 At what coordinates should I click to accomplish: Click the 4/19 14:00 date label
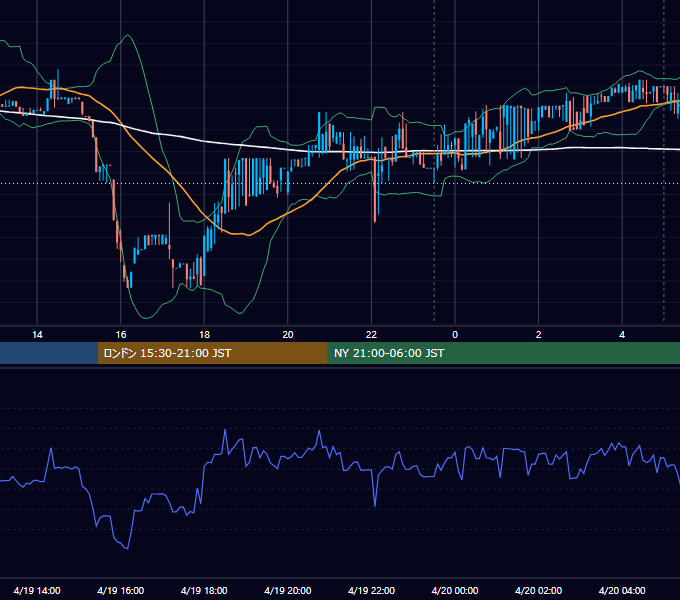(x=37, y=590)
